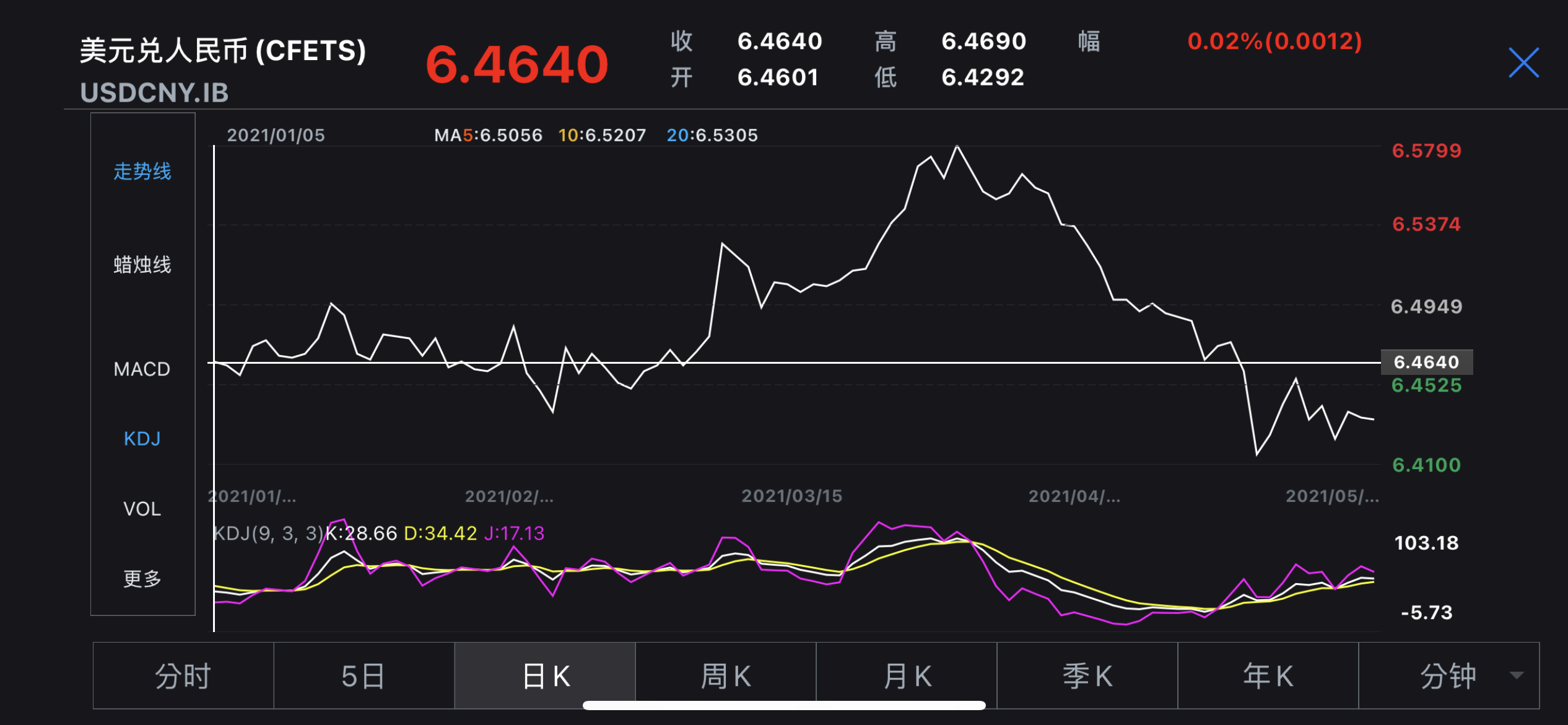Close the chart with the blue X
Screen dimensions: 1568x725
1523,63
